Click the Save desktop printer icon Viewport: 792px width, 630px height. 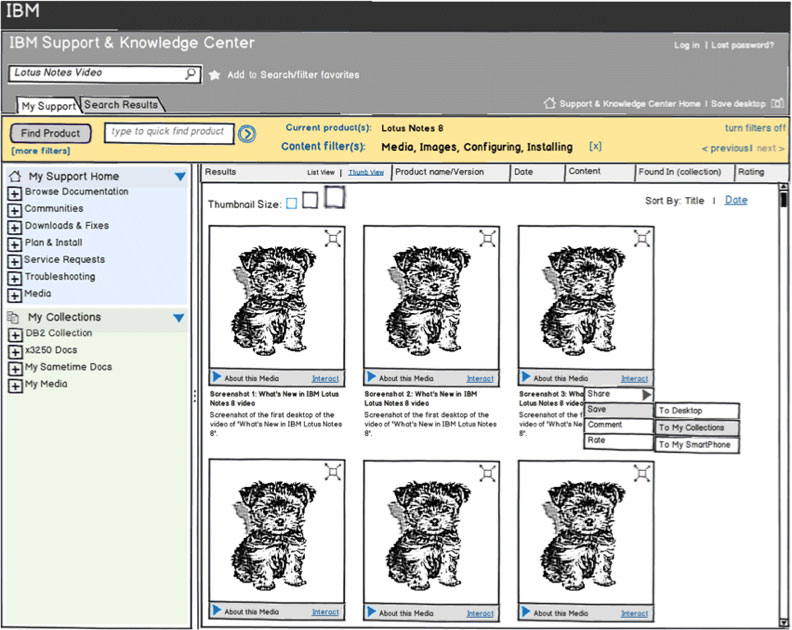point(776,103)
